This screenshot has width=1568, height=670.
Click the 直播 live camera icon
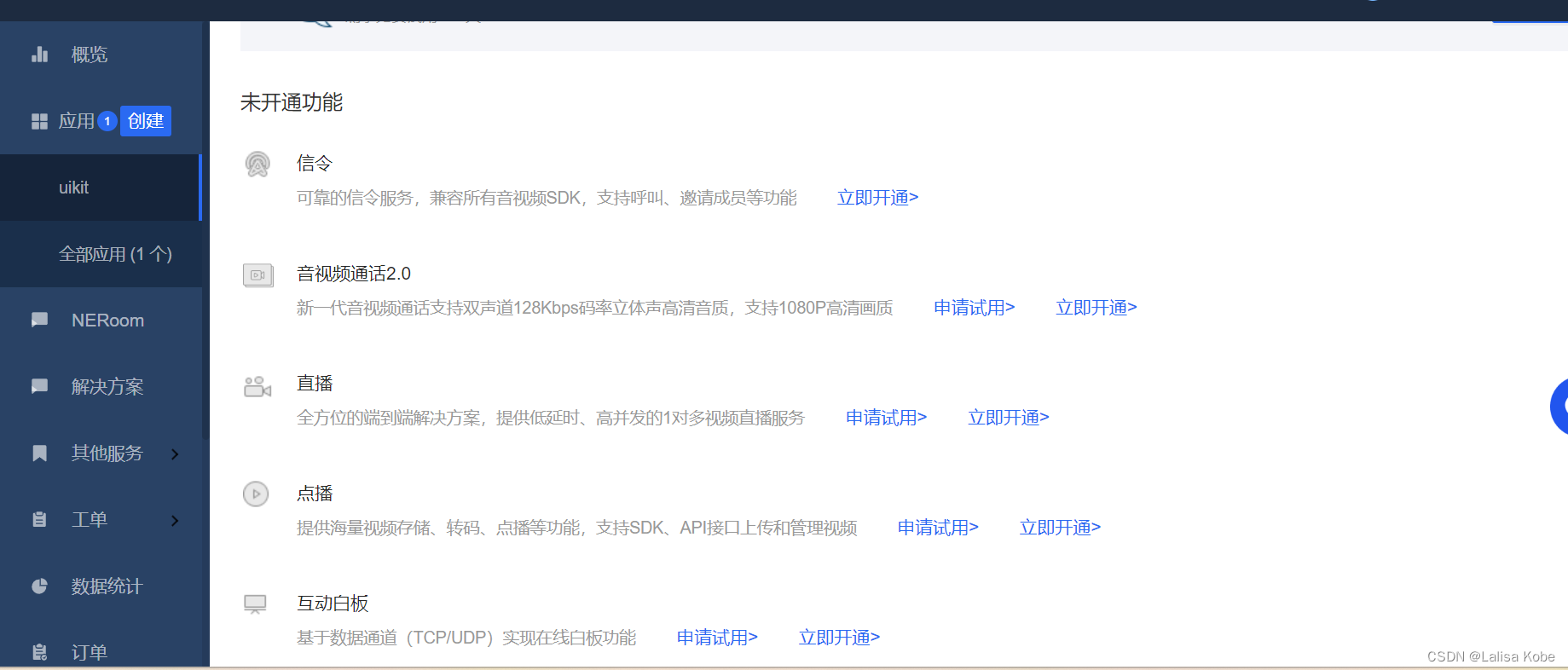click(257, 386)
